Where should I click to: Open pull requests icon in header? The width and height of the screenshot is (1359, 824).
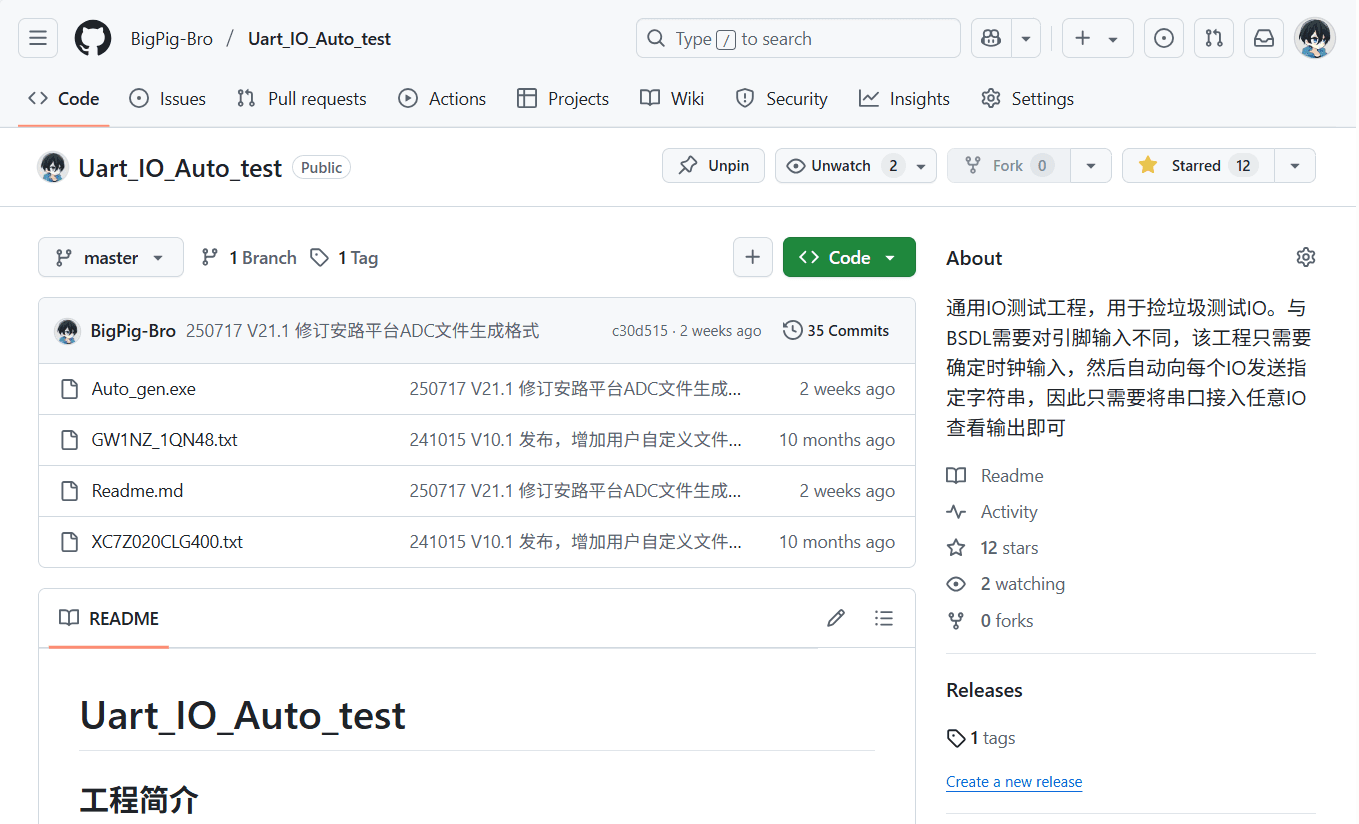tap(1214, 39)
